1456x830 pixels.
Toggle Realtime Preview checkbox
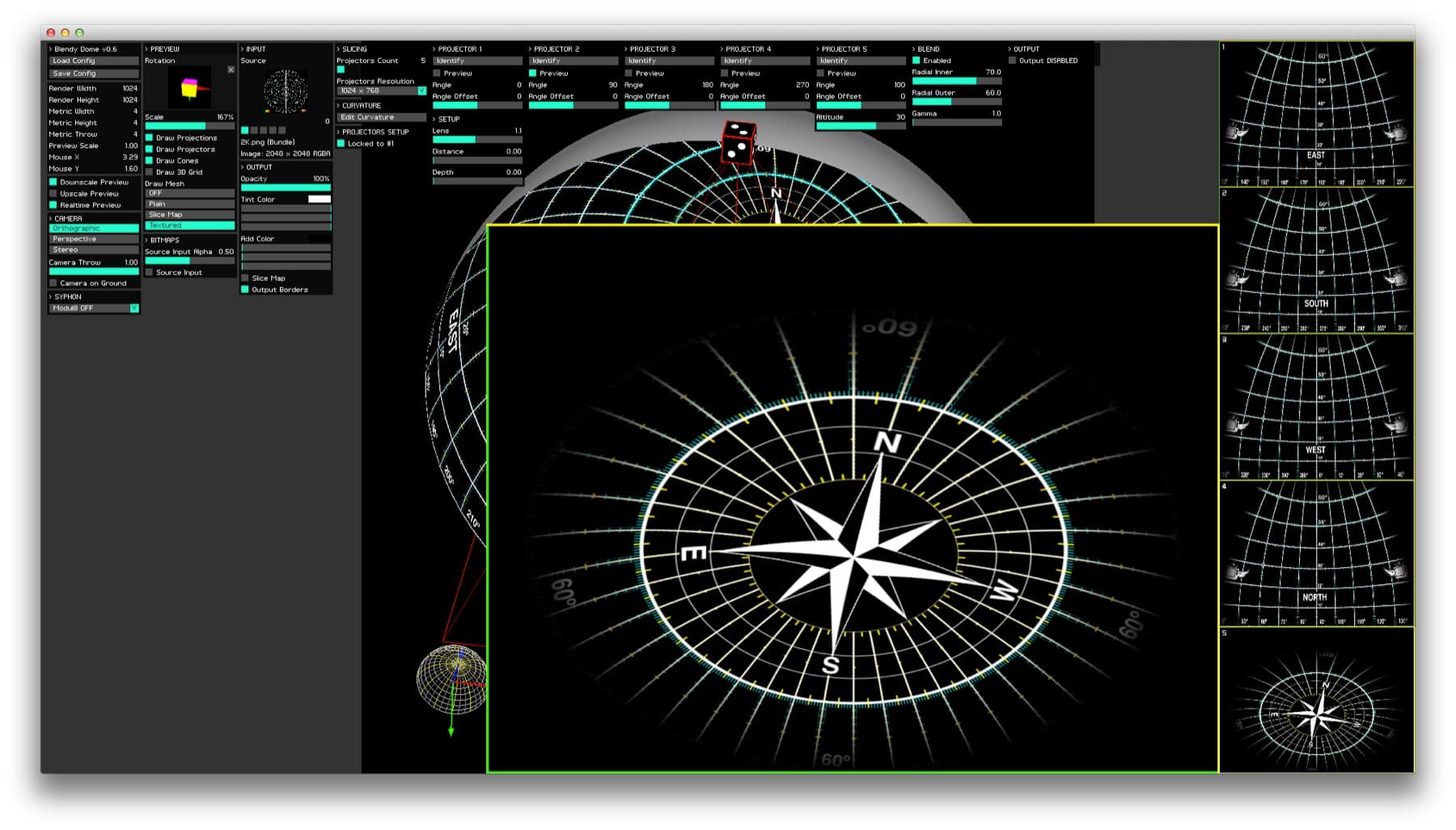[x=53, y=205]
